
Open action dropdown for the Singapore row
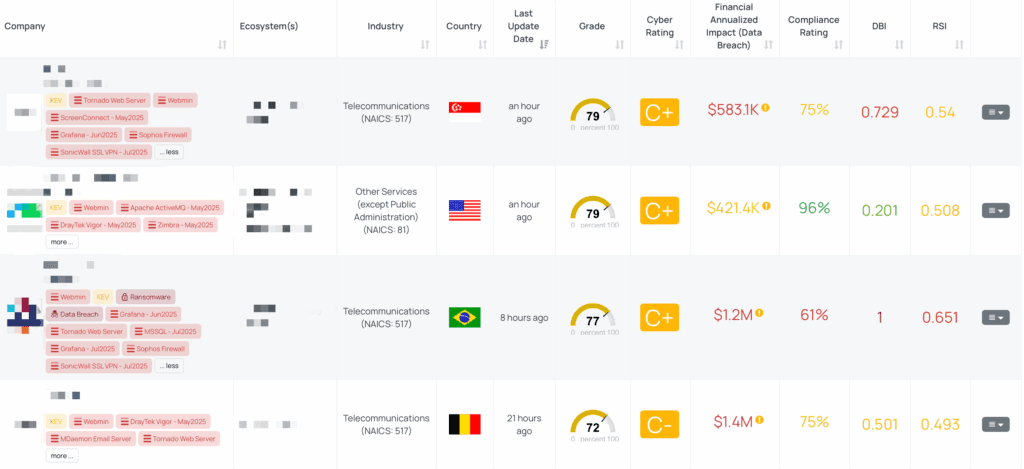click(x=995, y=112)
